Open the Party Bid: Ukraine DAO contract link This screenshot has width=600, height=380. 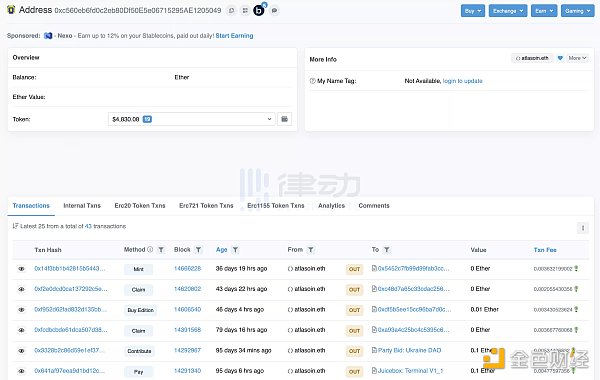point(409,350)
